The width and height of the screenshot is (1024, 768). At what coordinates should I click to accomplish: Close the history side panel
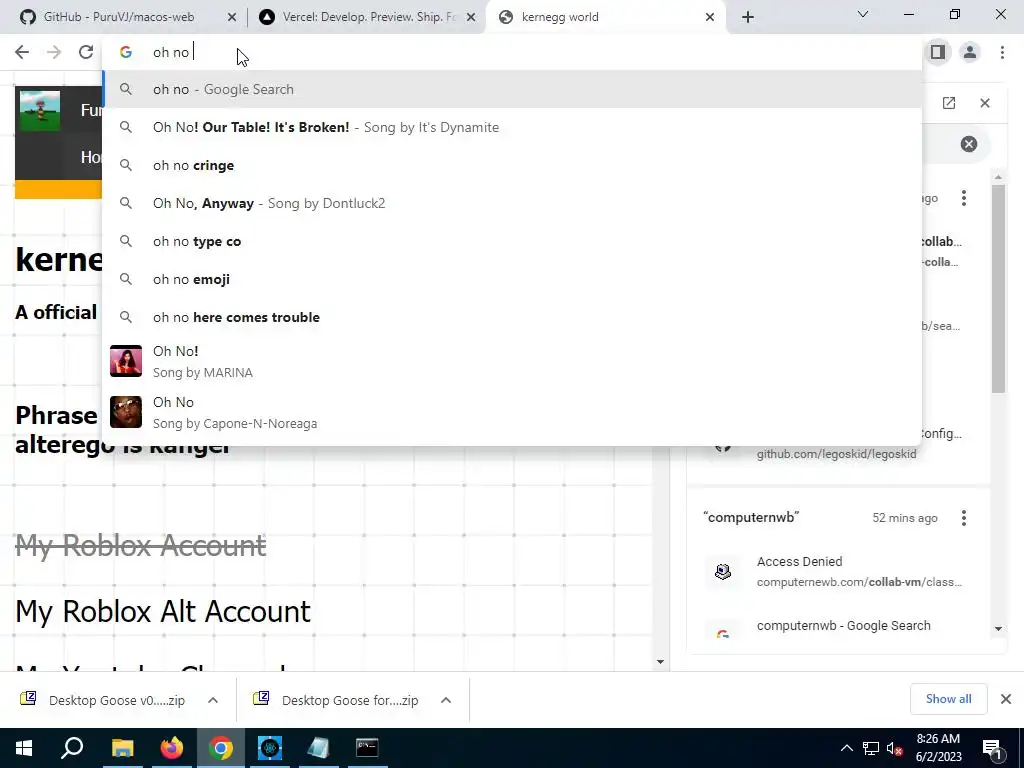[x=985, y=103]
